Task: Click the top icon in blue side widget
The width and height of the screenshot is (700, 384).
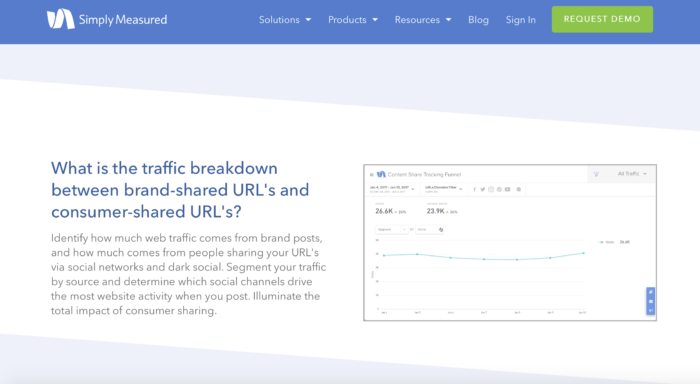Action: 650,292
